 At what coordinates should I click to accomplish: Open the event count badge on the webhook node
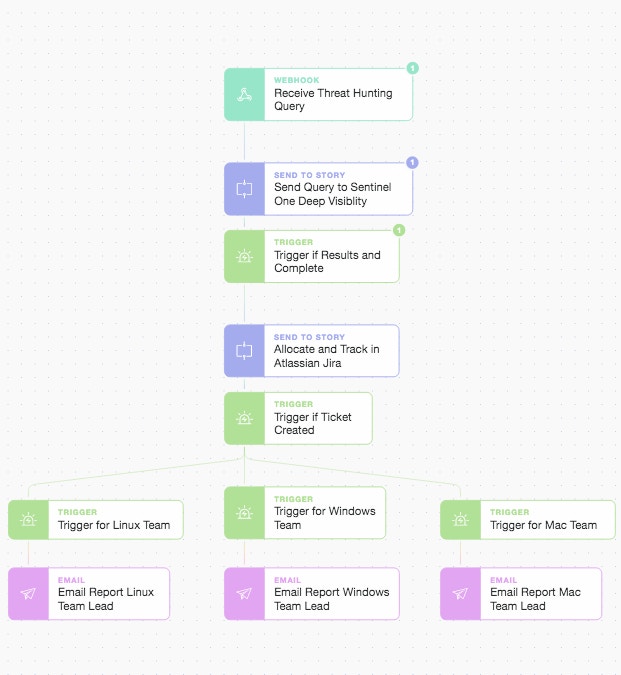[x=412, y=68]
